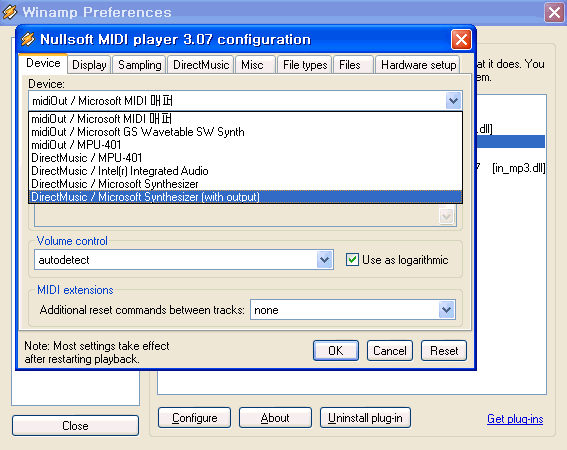Collapse the Device dropdown list arrow

point(453,101)
